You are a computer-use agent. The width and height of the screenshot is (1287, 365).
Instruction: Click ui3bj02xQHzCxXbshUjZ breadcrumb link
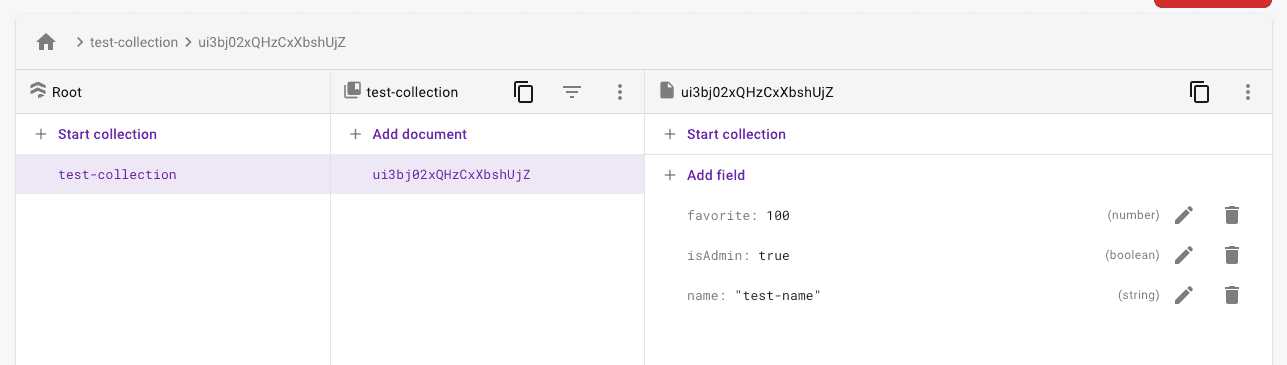pos(273,42)
